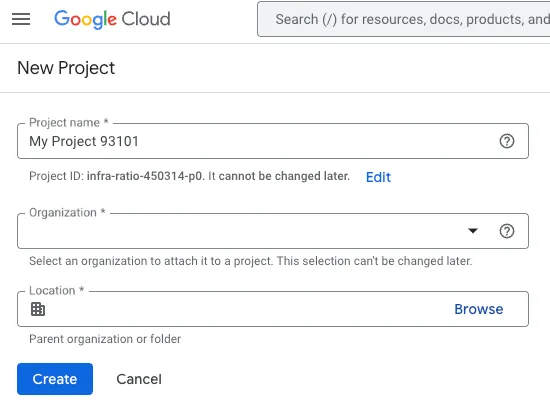Click the Location input field
The height and width of the screenshot is (405, 550).
click(273, 309)
